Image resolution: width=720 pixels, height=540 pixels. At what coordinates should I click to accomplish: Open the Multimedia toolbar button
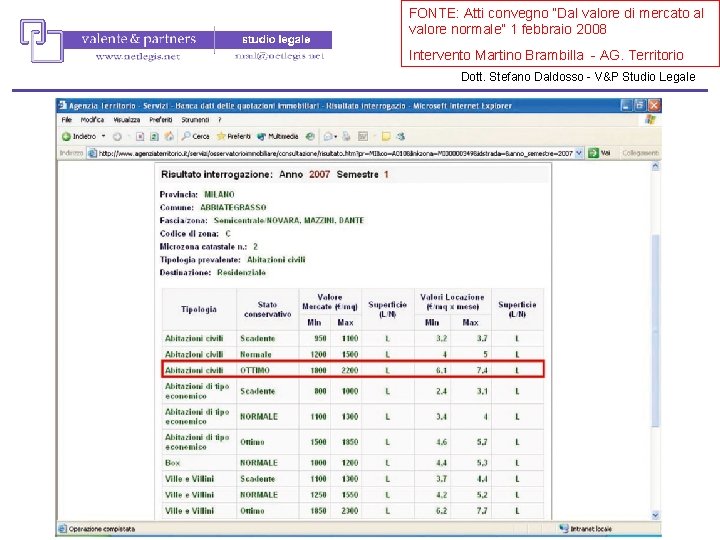click(x=278, y=136)
